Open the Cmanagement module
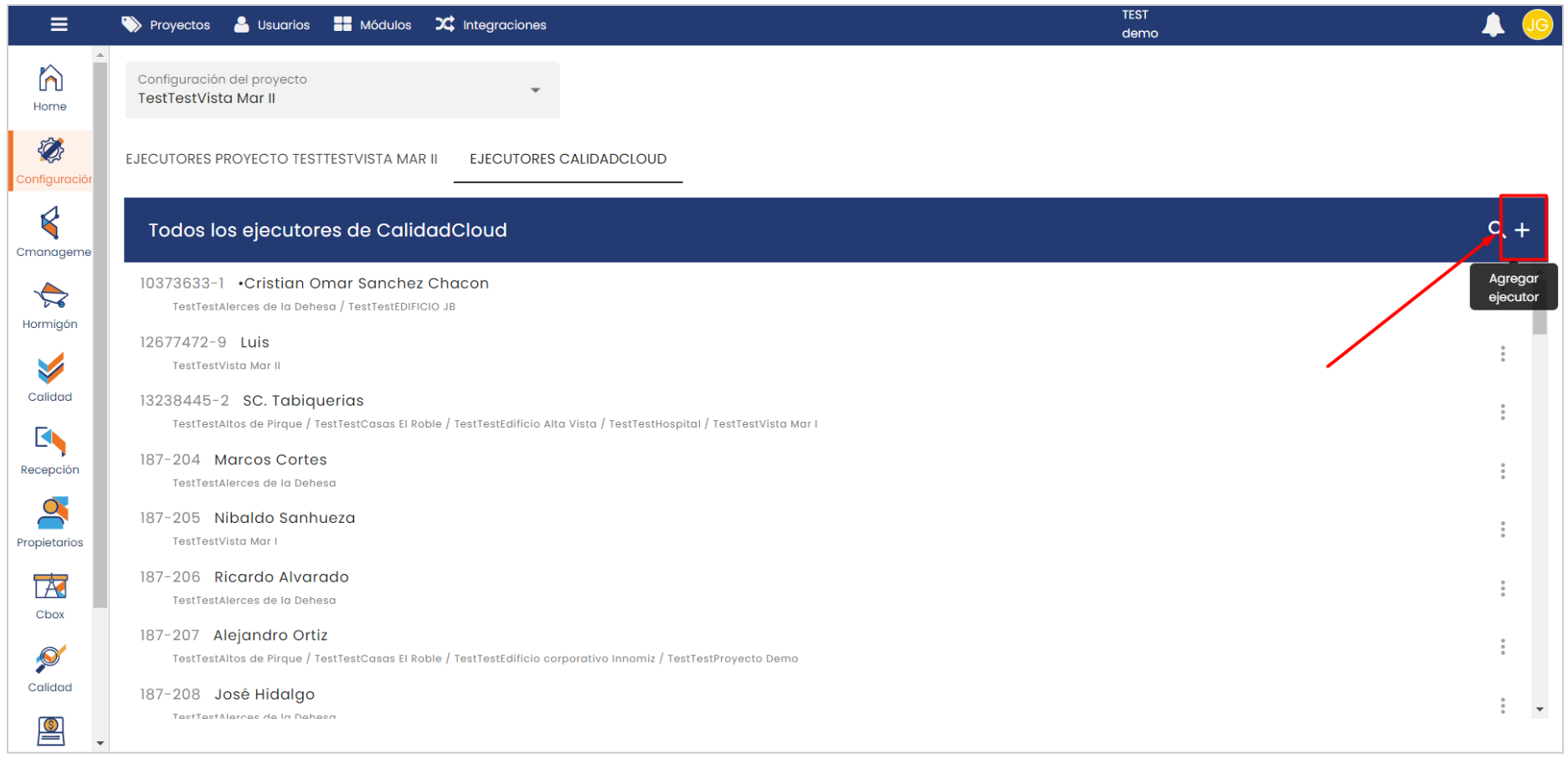Image resolution: width=1568 pixels, height=758 pixels. click(x=50, y=233)
